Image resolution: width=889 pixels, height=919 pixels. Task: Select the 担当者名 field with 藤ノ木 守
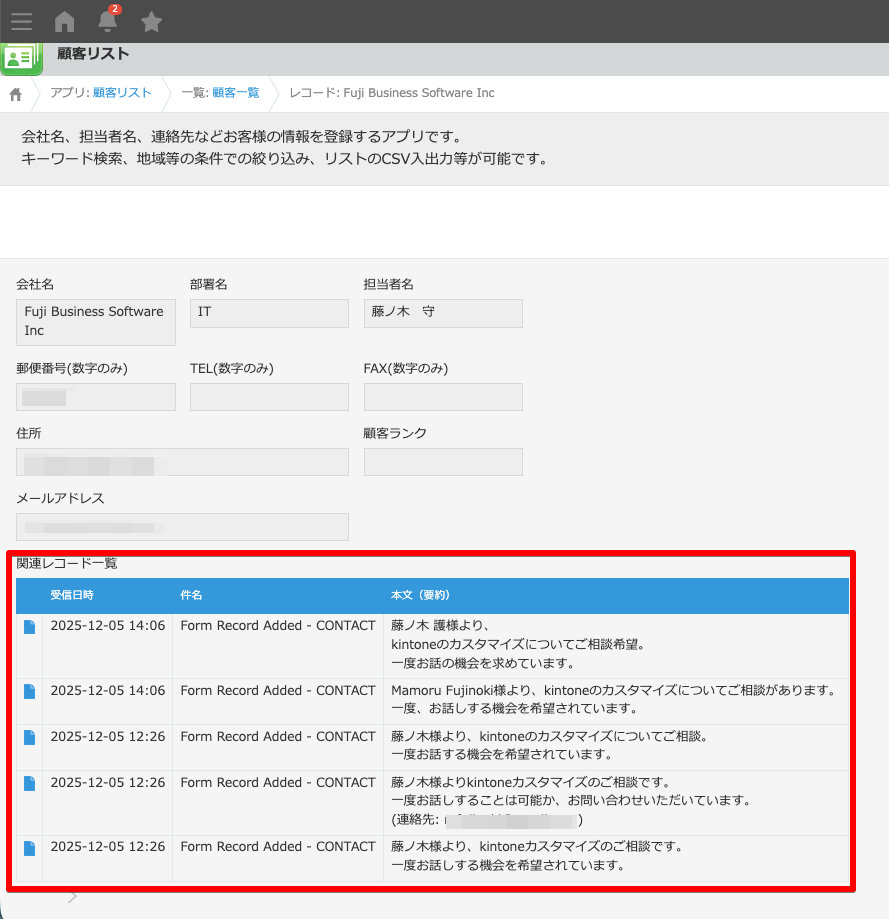[x=442, y=313]
